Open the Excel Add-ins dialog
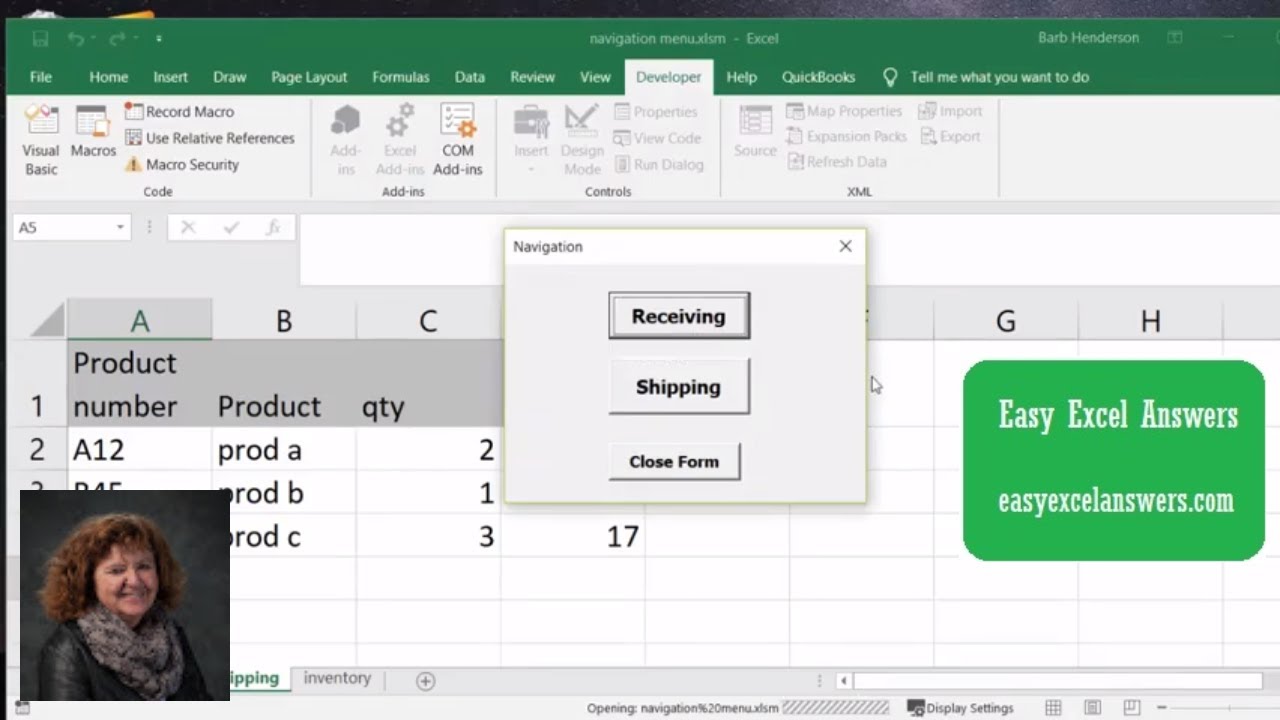 click(x=400, y=140)
